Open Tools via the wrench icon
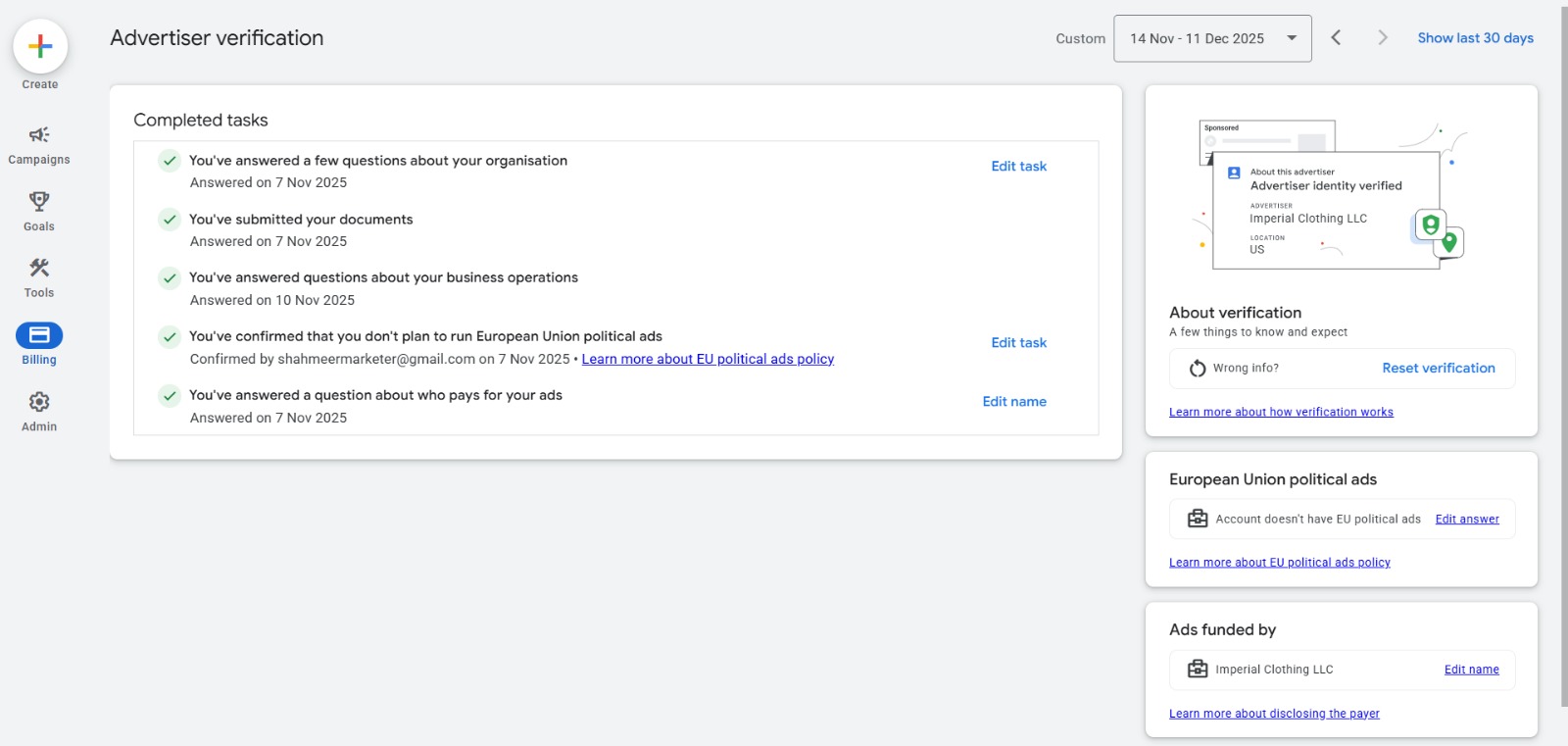This screenshot has width=1568, height=746. (39, 269)
